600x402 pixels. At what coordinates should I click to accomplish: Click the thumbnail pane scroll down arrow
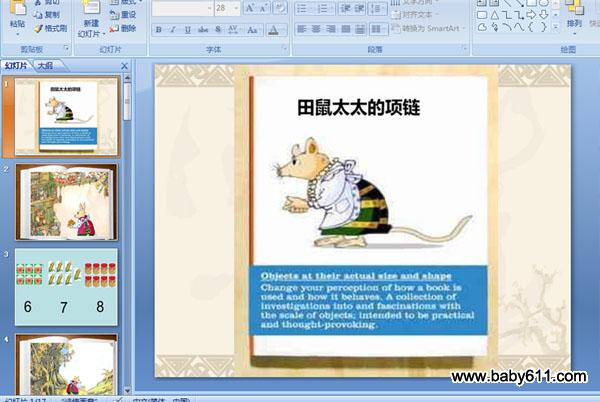(127, 391)
